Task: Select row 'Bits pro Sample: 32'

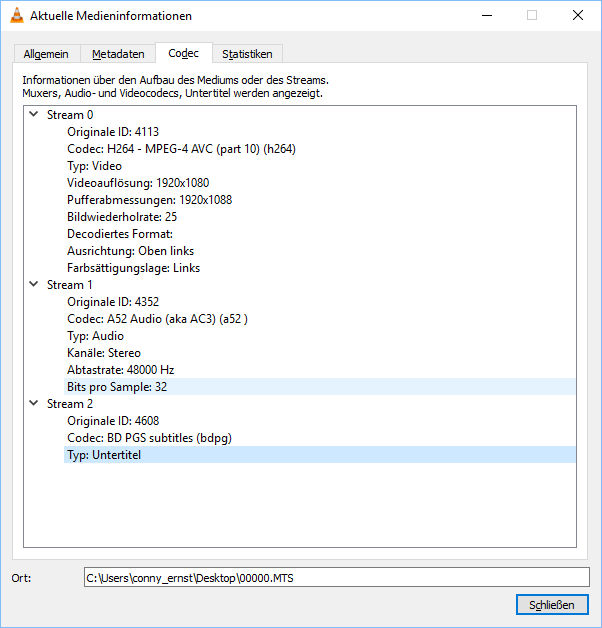Action: (320, 387)
